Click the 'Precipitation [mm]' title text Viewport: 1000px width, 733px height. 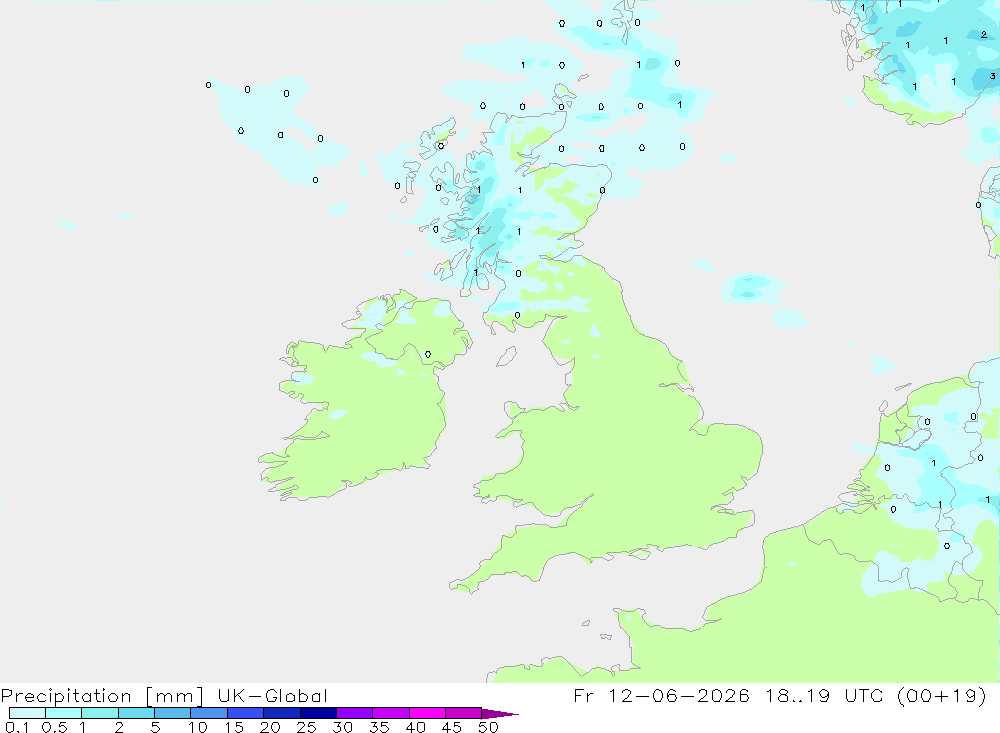coord(102,696)
